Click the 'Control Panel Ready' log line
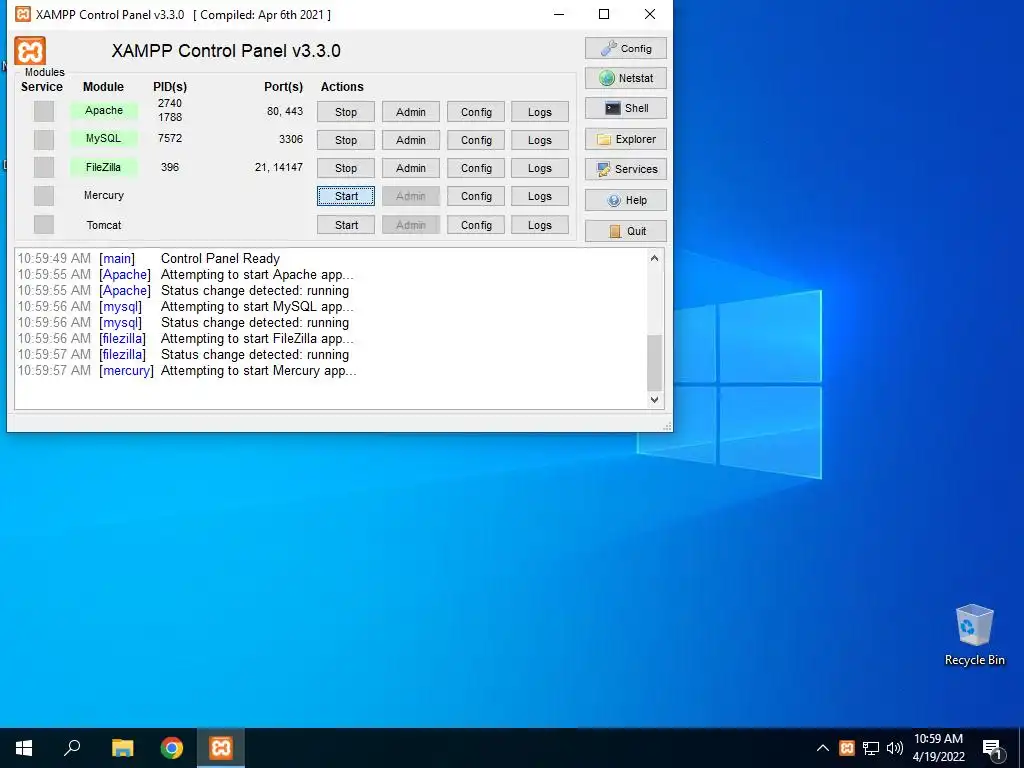Image resolution: width=1024 pixels, height=768 pixels. pos(220,259)
